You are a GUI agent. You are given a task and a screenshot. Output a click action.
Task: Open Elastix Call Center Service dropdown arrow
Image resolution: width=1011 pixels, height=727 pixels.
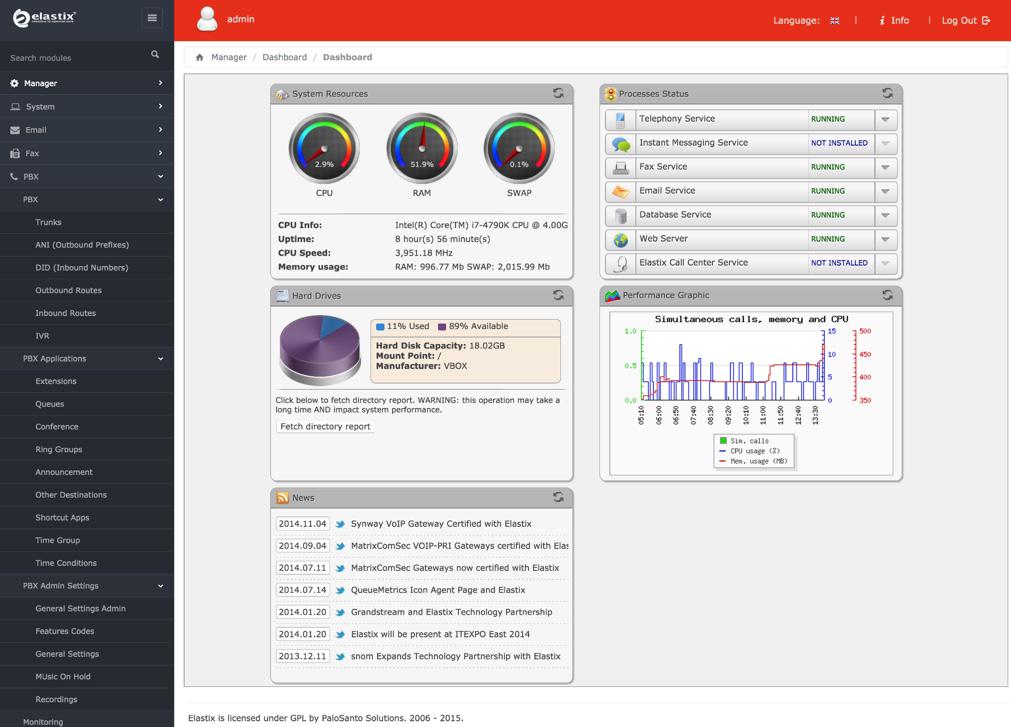pos(885,263)
